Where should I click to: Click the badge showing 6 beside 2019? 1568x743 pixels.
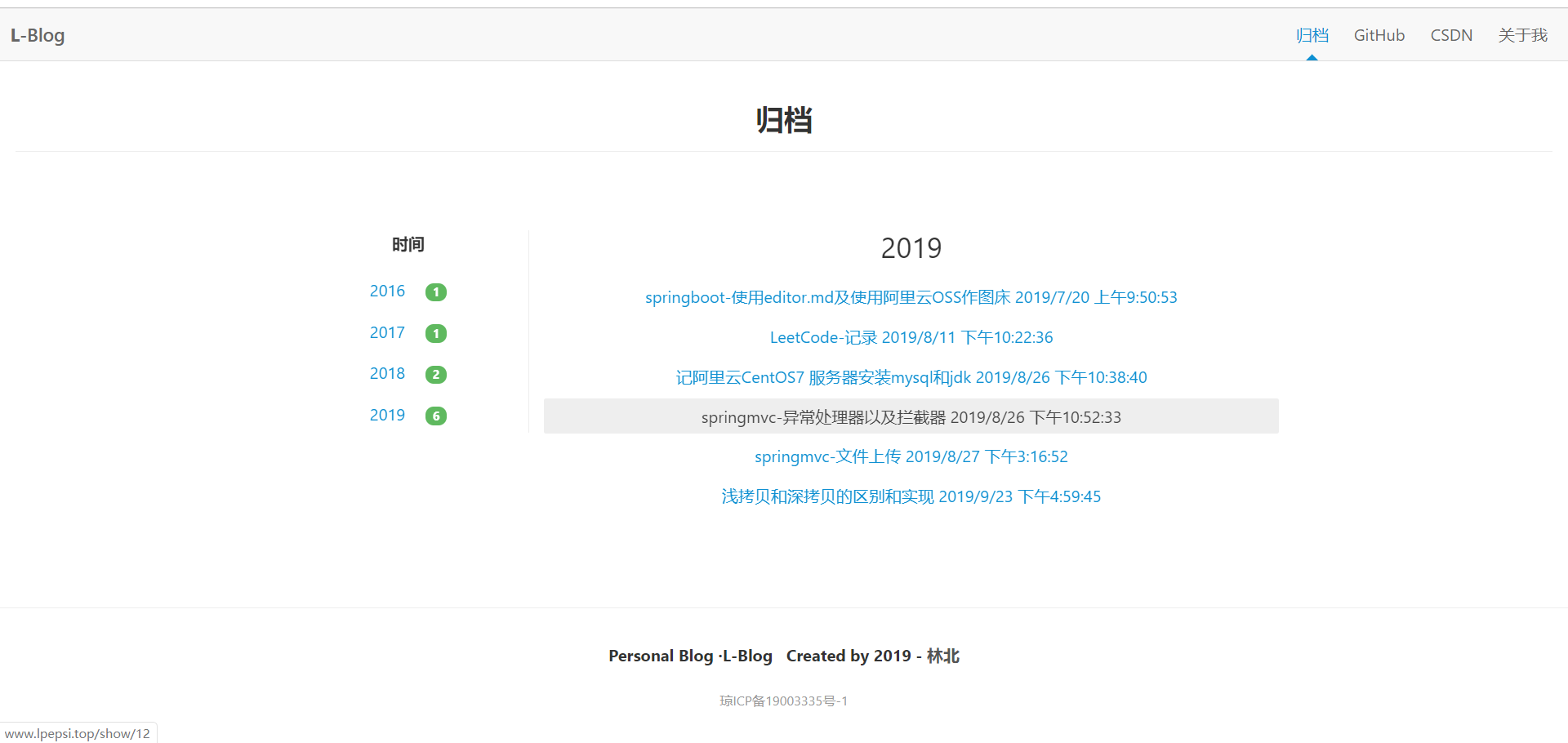pyautogui.click(x=436, y=416)
